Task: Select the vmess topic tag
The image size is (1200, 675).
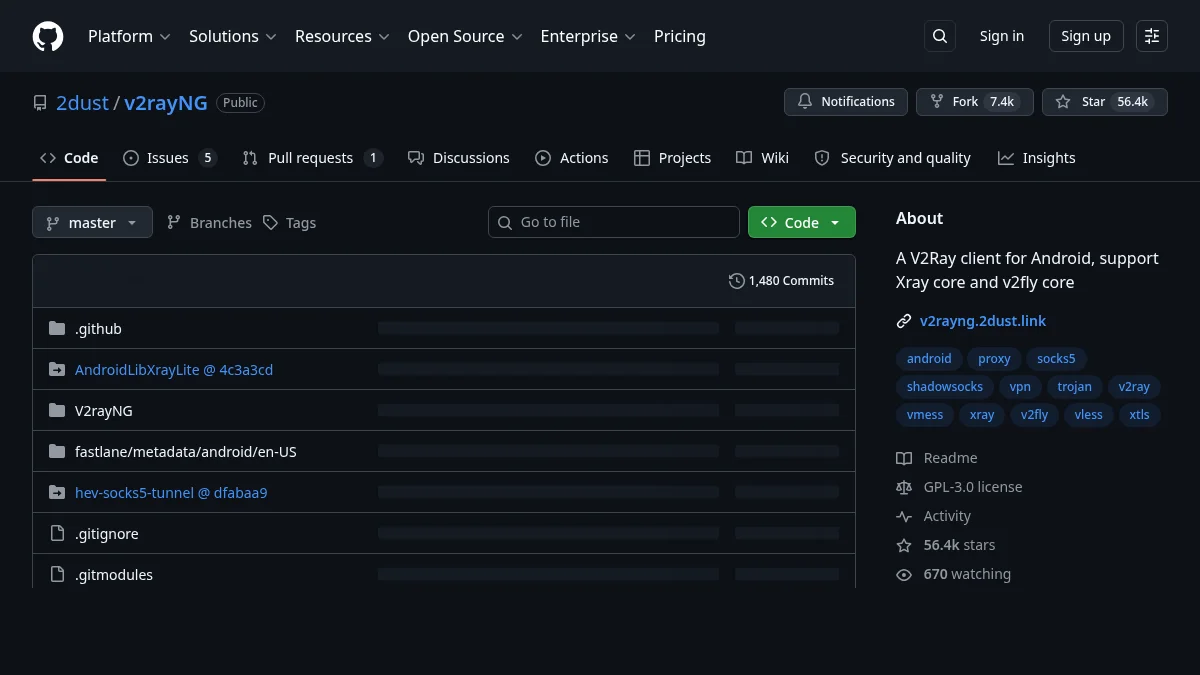Action: (x=925, y=415)
